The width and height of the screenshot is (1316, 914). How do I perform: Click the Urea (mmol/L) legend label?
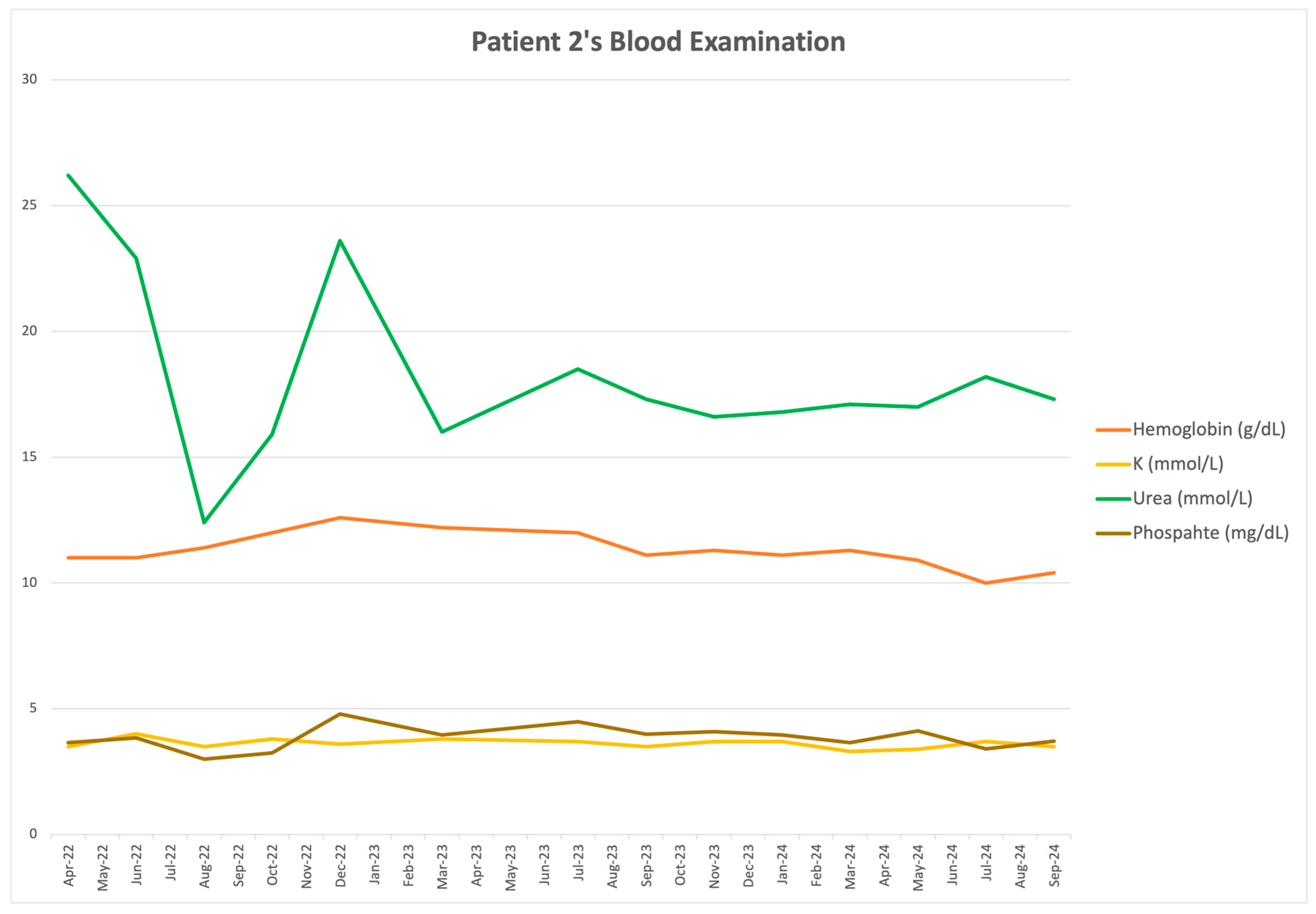[1192, 498]
